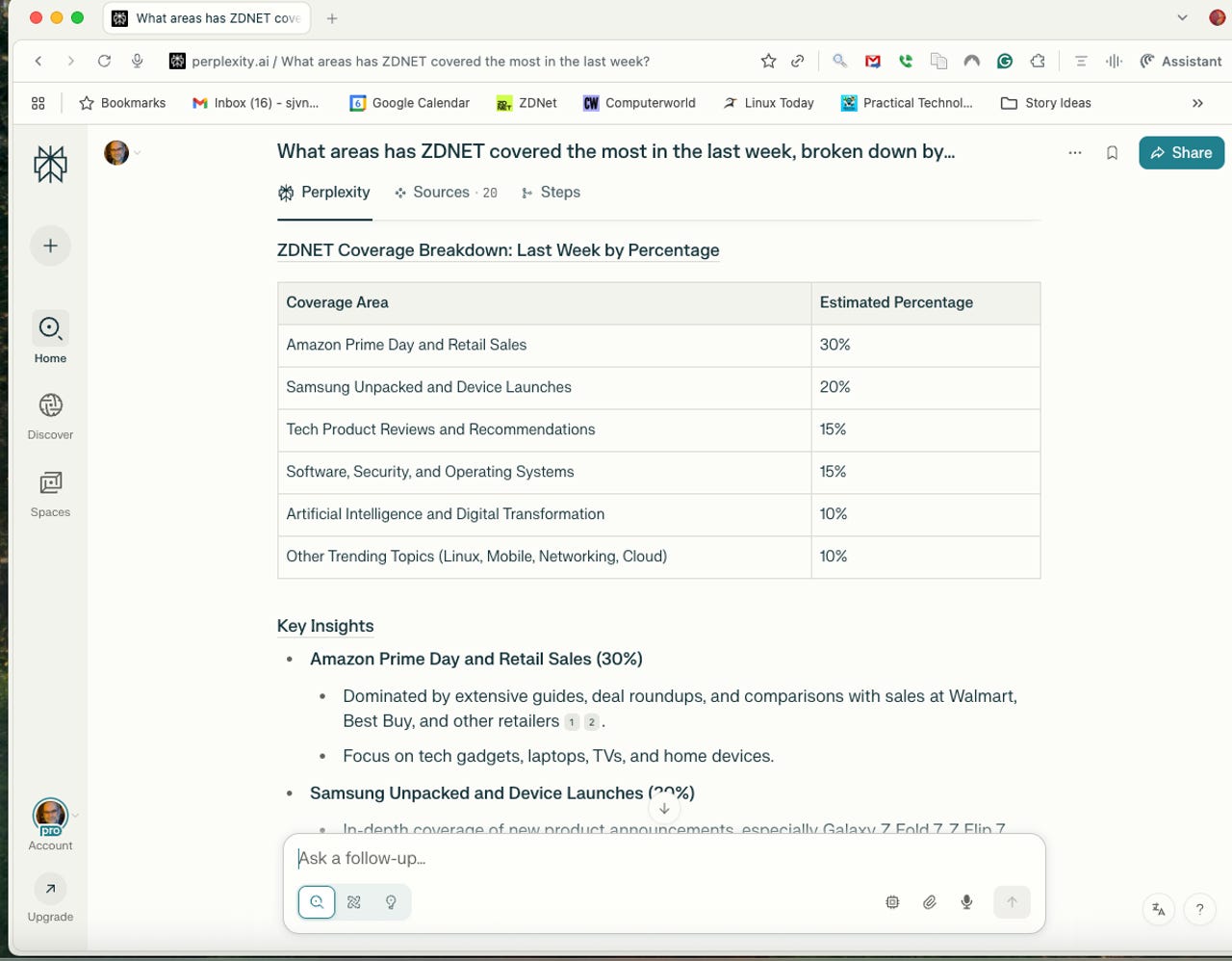Copy the page link icon
The height and width of the screenshot is (961, 1232).
tap(798, 61)
